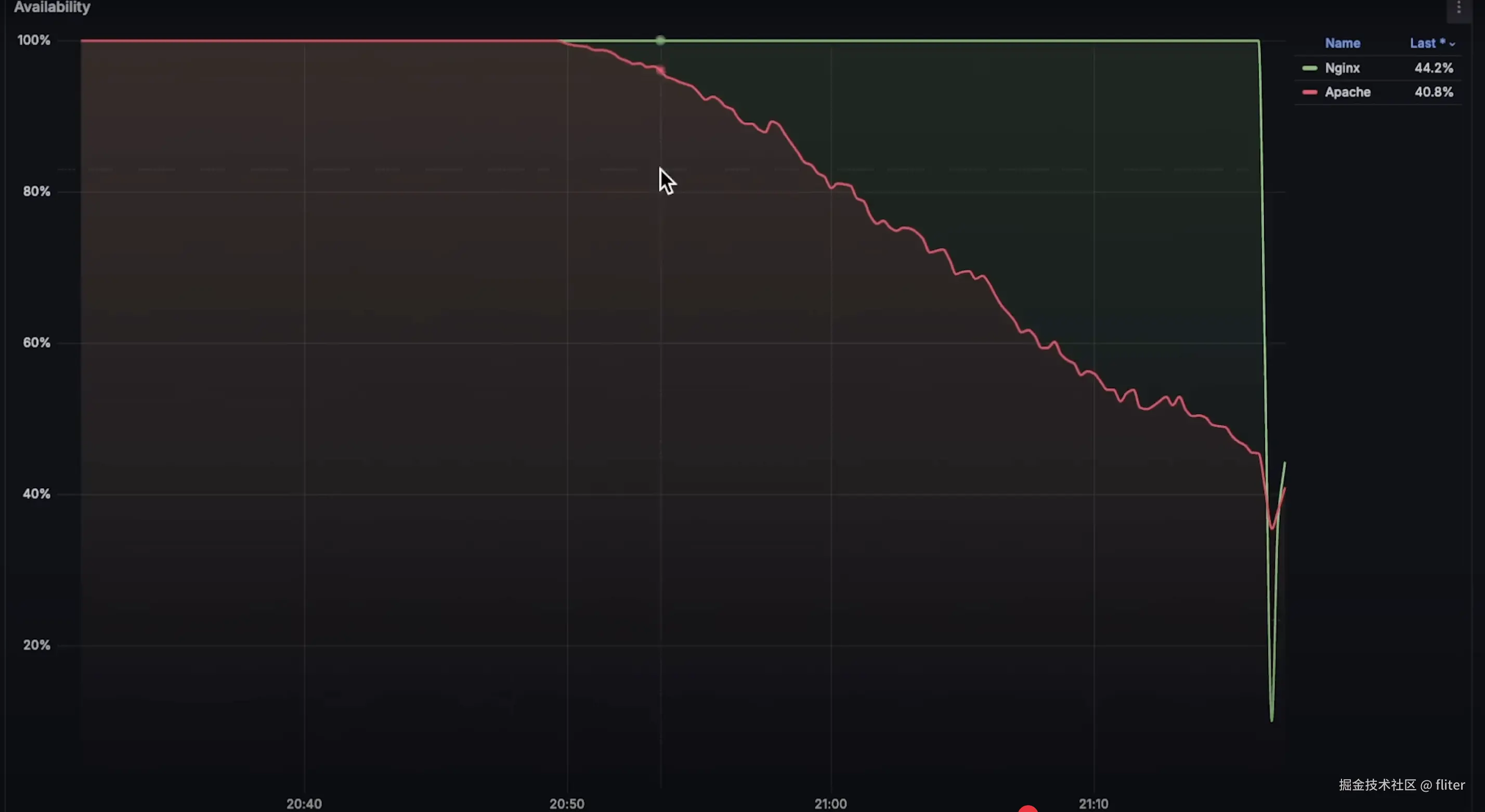Click the 100% y-axis label

[33, 41]
